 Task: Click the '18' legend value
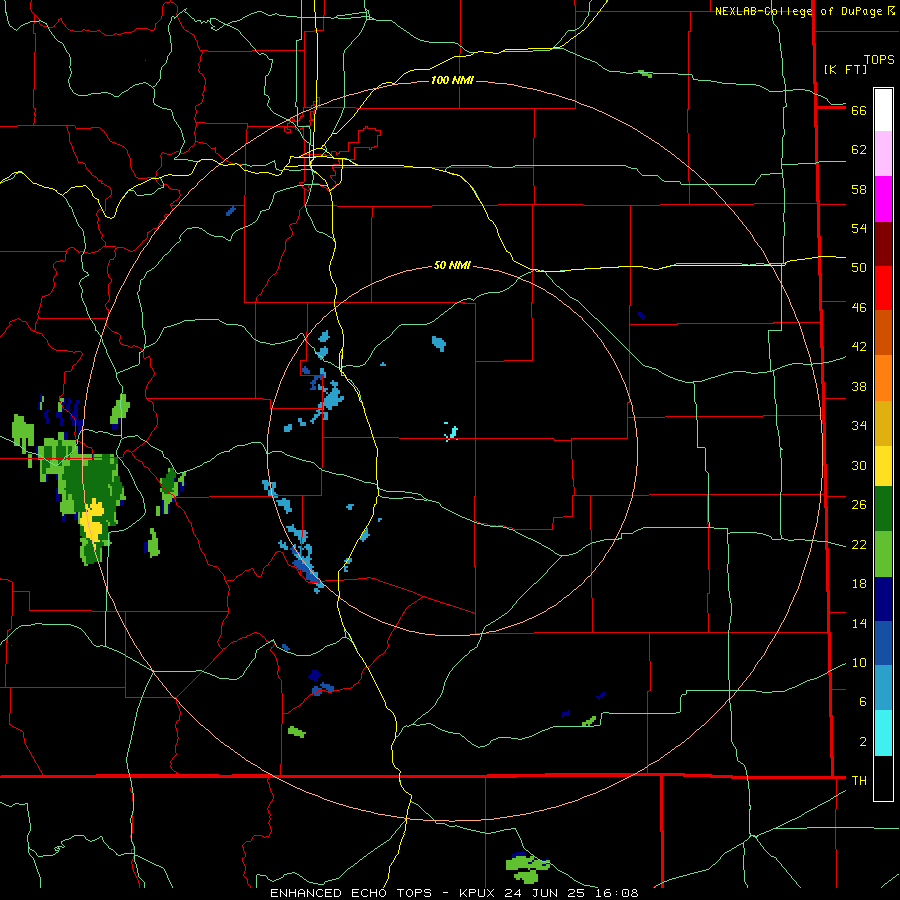(x=859, y=584)
